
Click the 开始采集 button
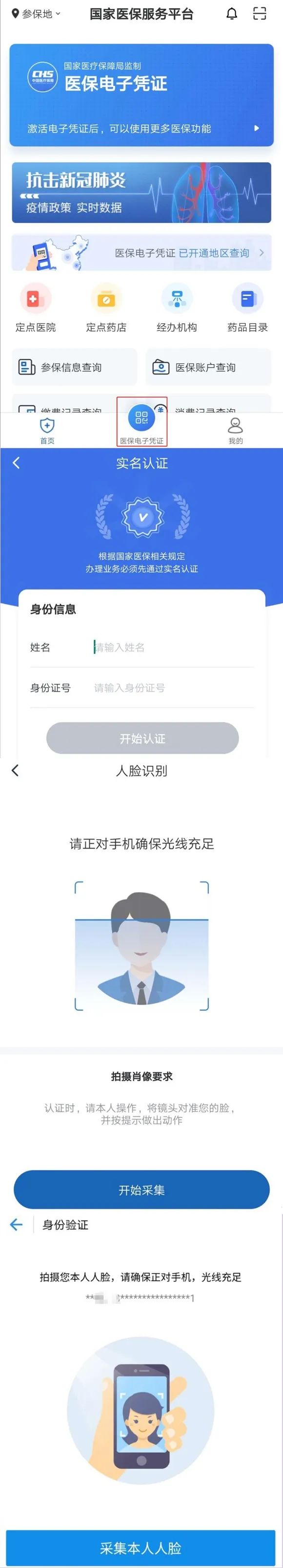tap(141, 1190)
